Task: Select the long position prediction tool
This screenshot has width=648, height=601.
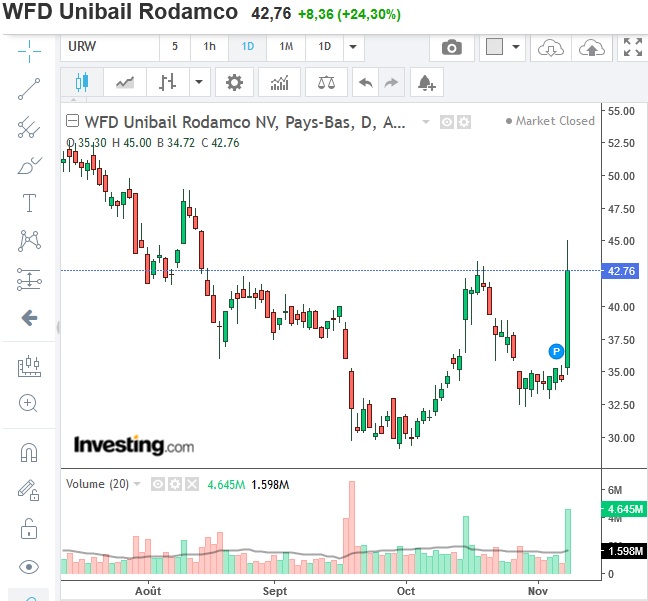Action: [29, 279]
